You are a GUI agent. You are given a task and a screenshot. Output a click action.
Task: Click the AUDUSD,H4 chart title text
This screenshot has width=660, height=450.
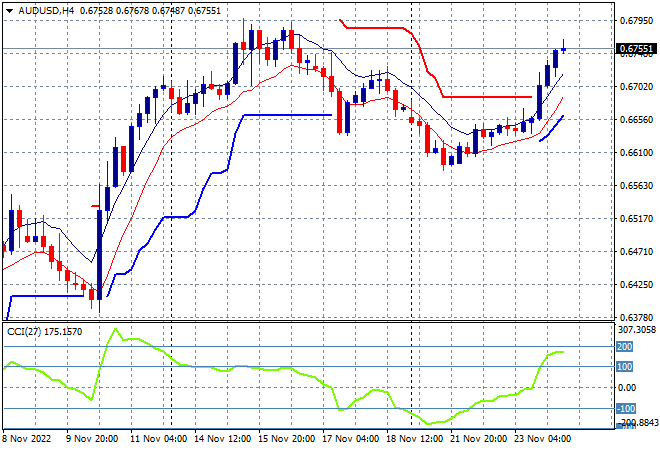[x=46, y=11]
